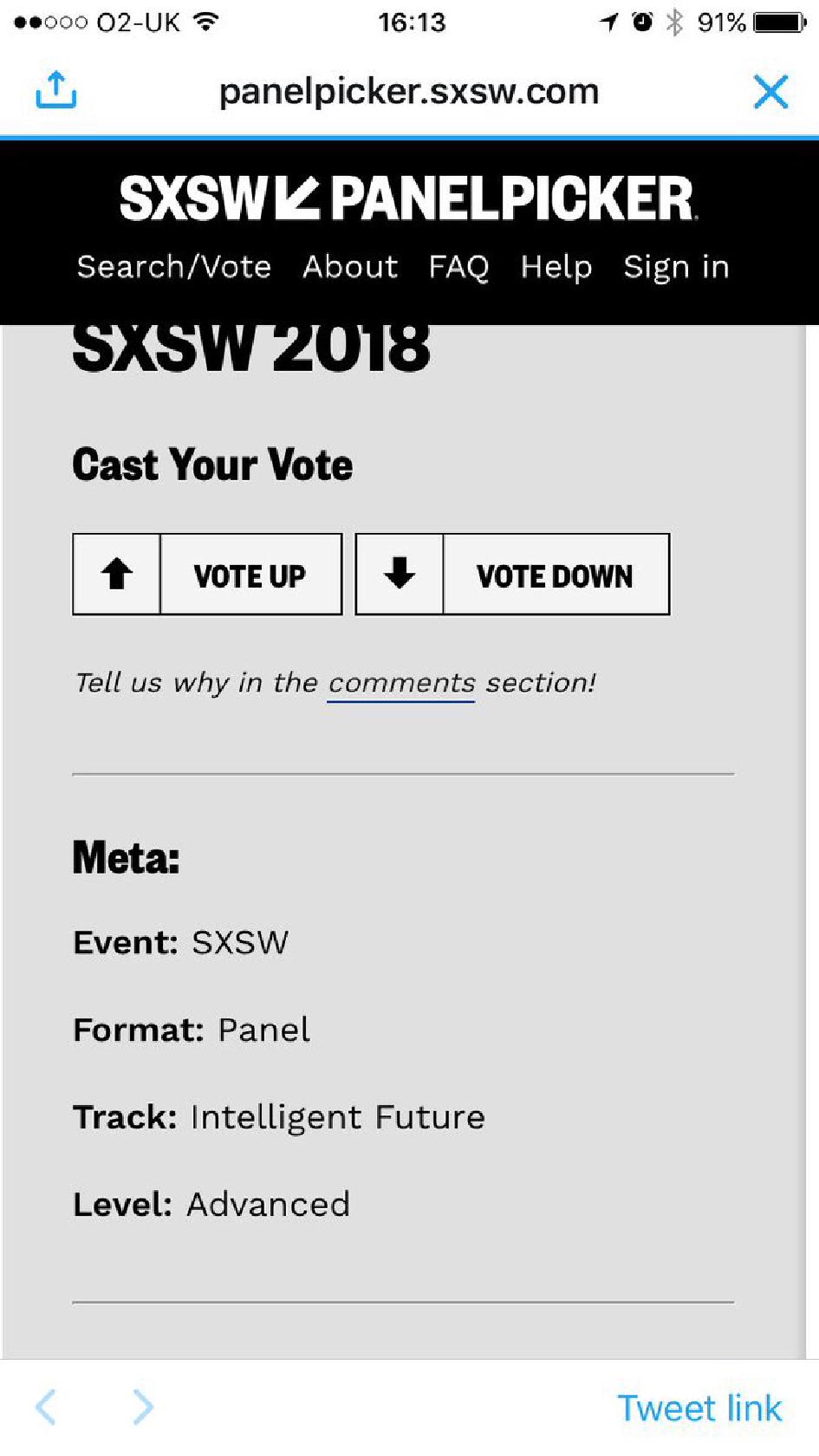
Task: Go back with browser back chevron
Action: (x=47, y=1407)
